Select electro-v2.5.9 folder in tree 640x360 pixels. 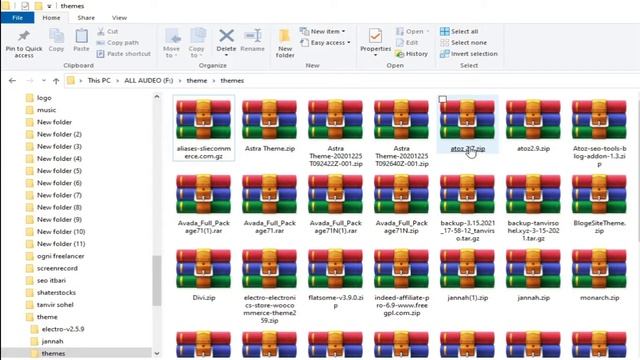62,329
